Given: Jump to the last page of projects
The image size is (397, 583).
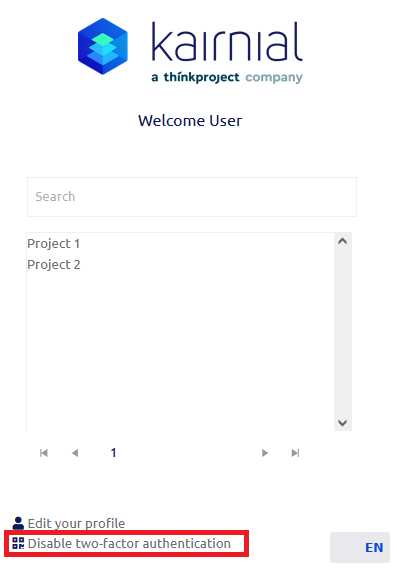Looking at the screenshot, I should pos(296,453).
